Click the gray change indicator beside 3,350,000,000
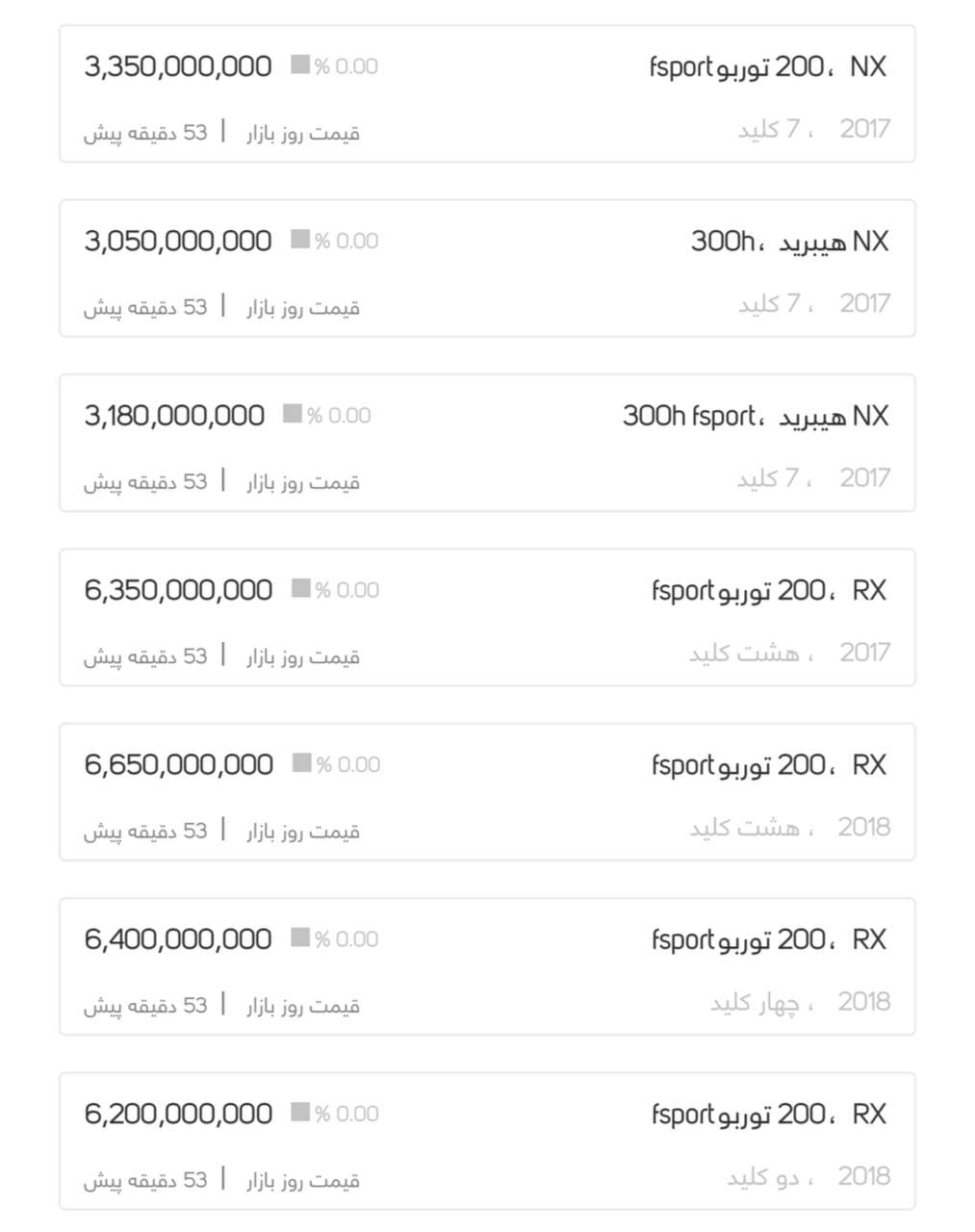 [300, 65]
